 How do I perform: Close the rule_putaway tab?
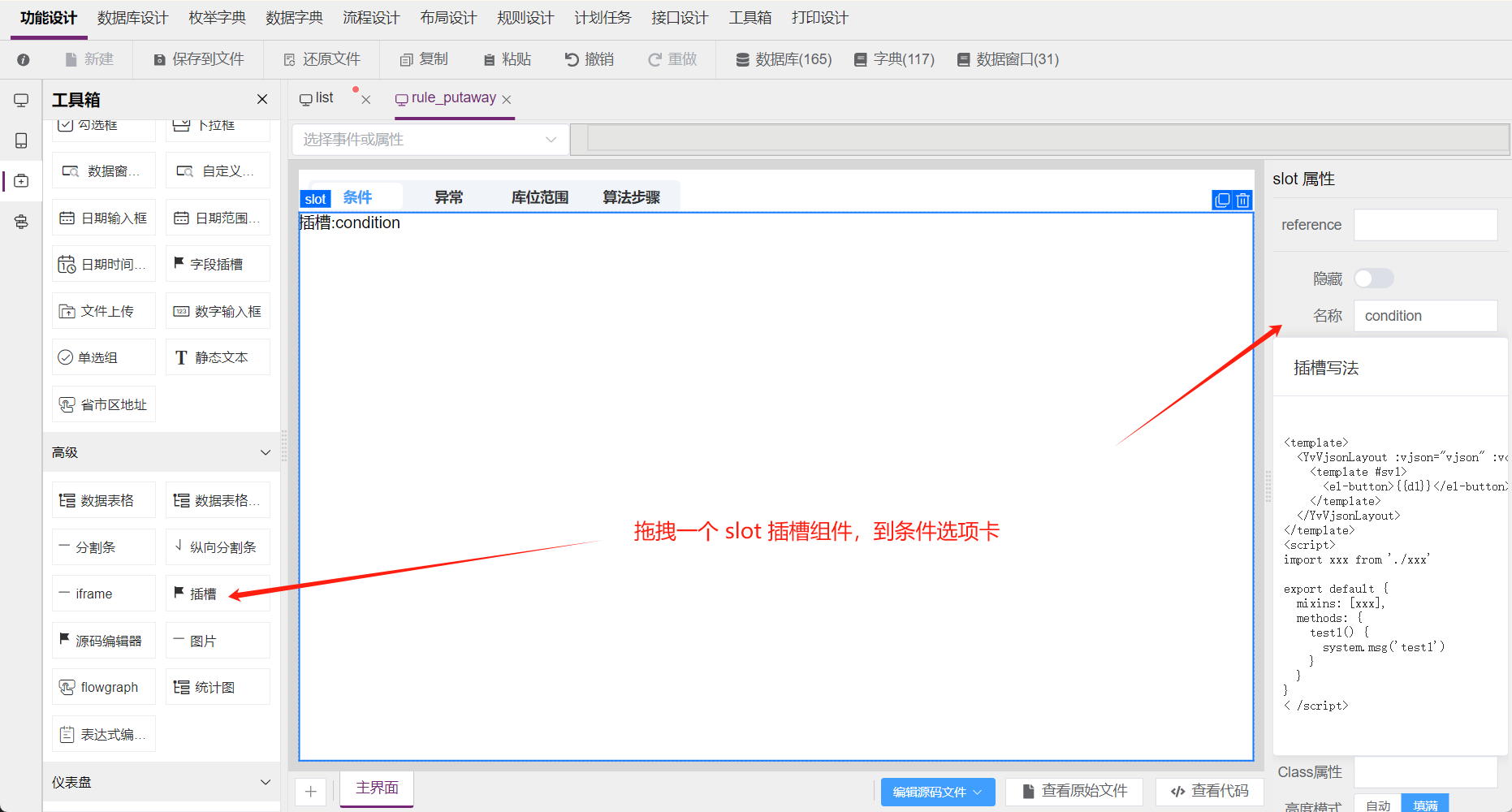[x=507, y=100]
